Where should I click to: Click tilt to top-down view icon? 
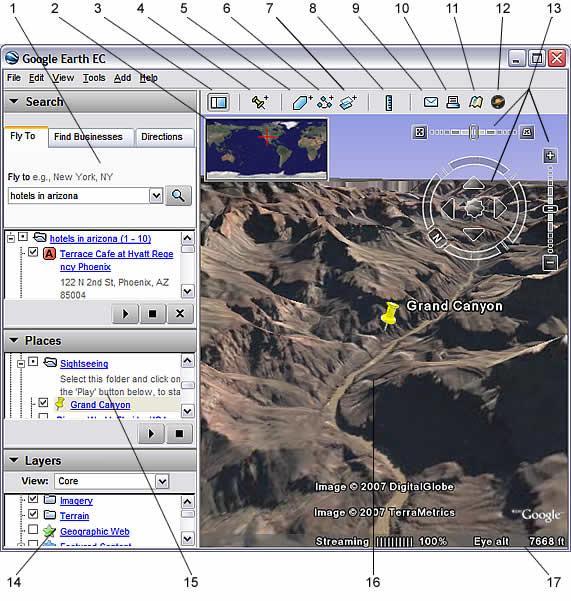pos(420,132)
